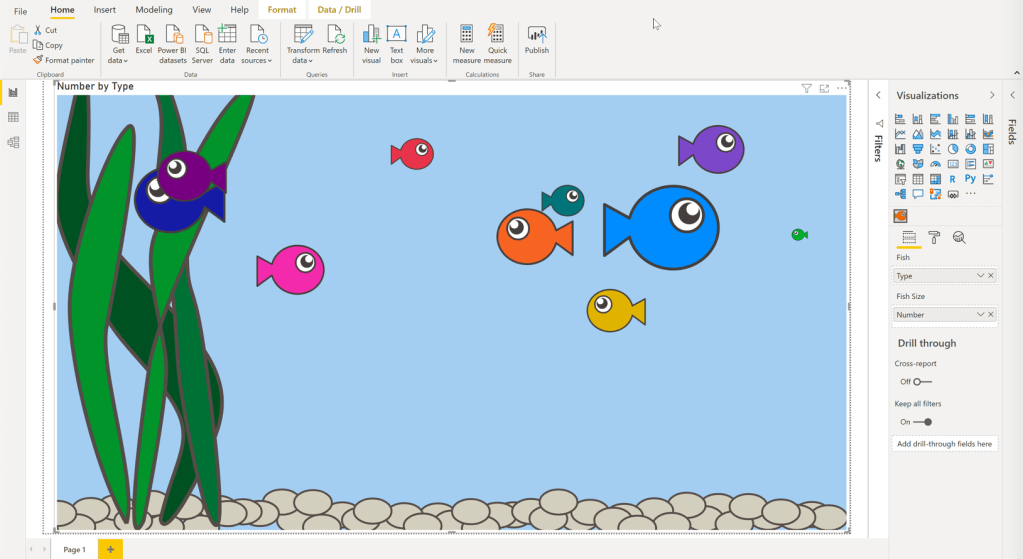This screenshot has width=1023, height=559.
Task: Expand the Number field dropdown
Action: (980, 315)
